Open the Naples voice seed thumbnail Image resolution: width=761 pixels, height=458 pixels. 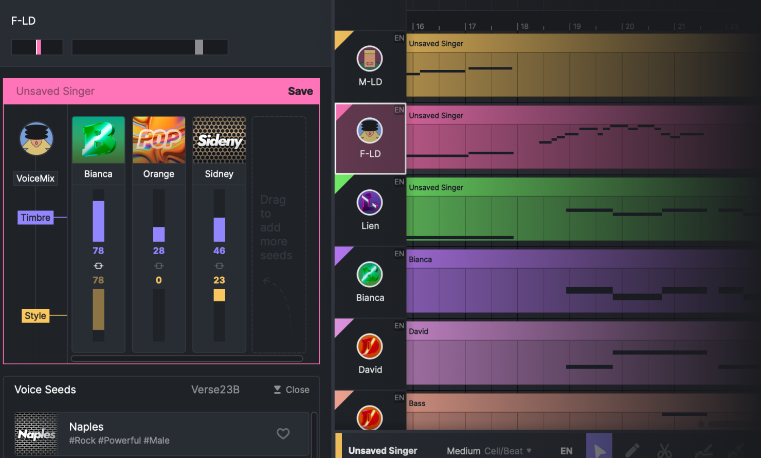(36, 433)
